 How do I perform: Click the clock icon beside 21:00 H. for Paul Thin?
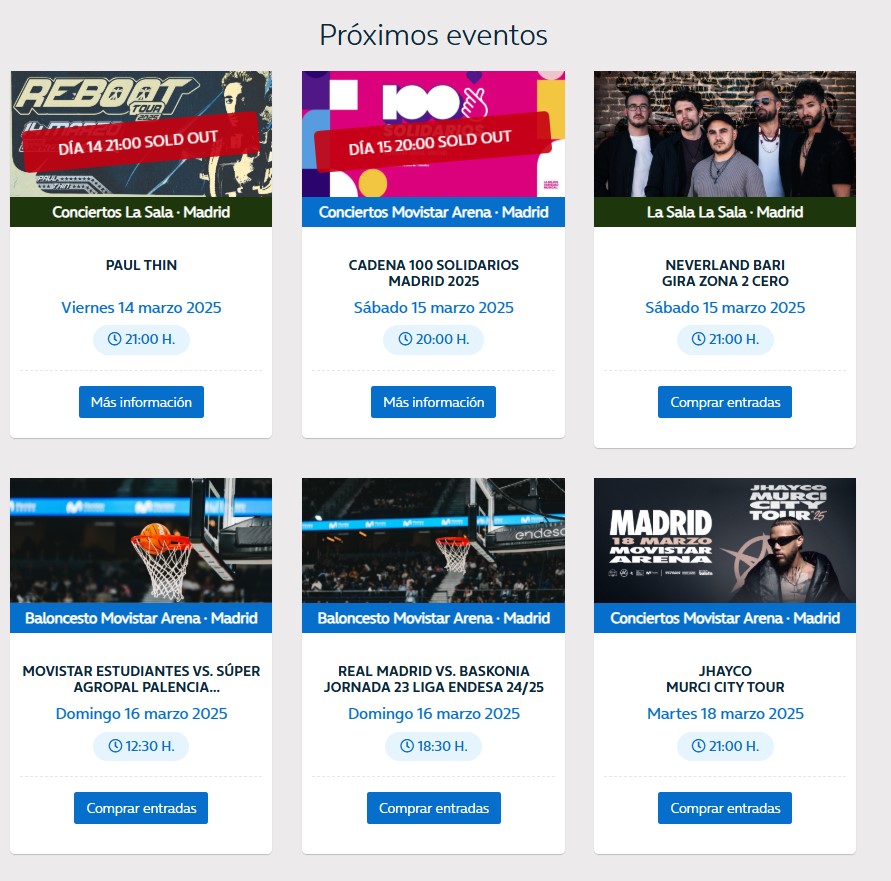pyautogui.click(x=114, y=339)
